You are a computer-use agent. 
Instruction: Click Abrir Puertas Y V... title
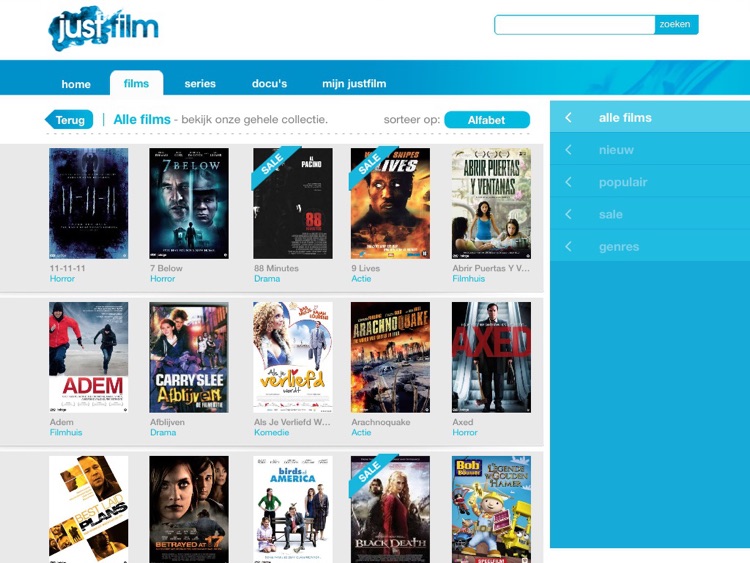(491, 268)
